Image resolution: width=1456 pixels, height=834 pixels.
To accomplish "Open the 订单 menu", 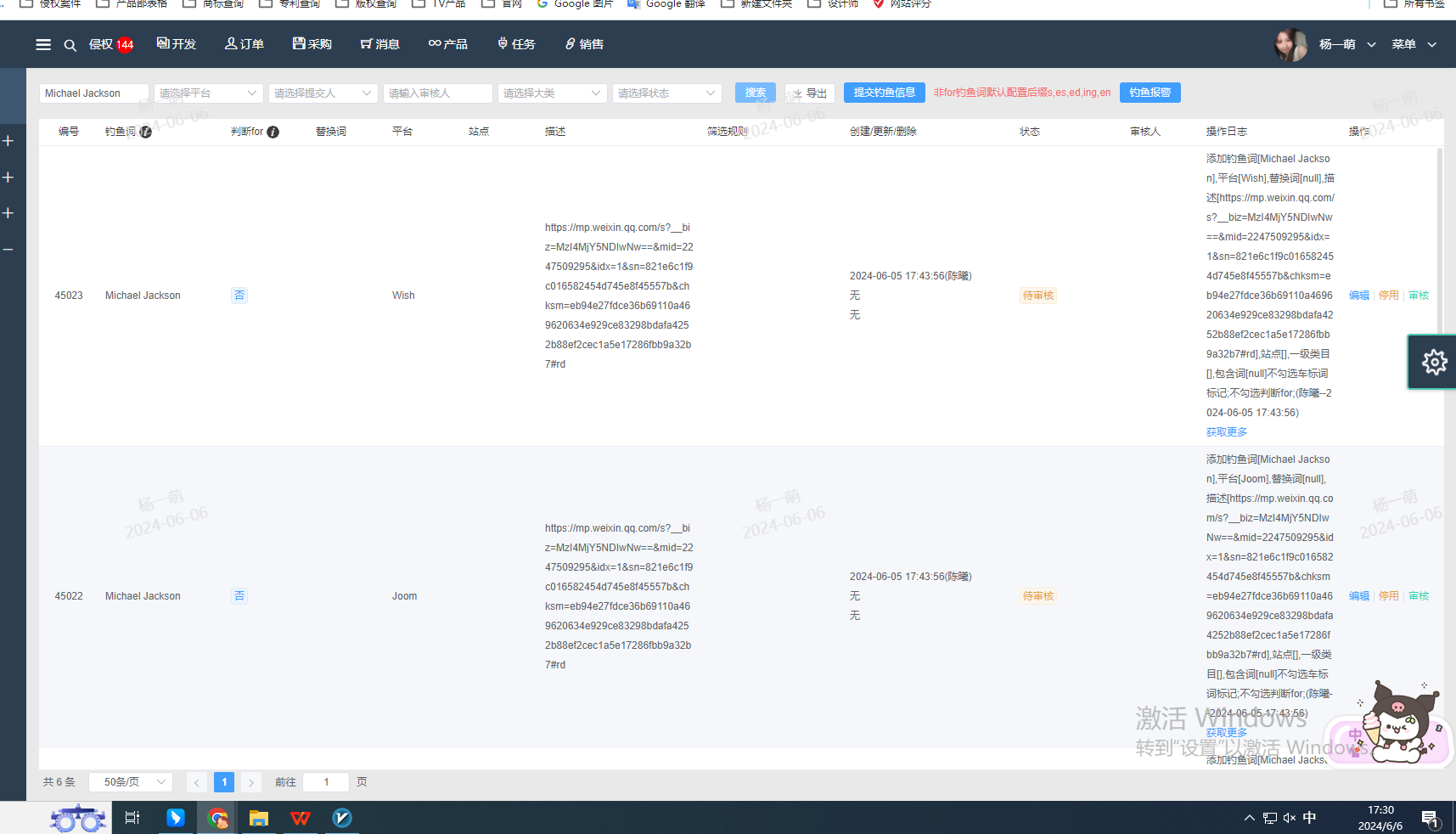I will [245, 44].
